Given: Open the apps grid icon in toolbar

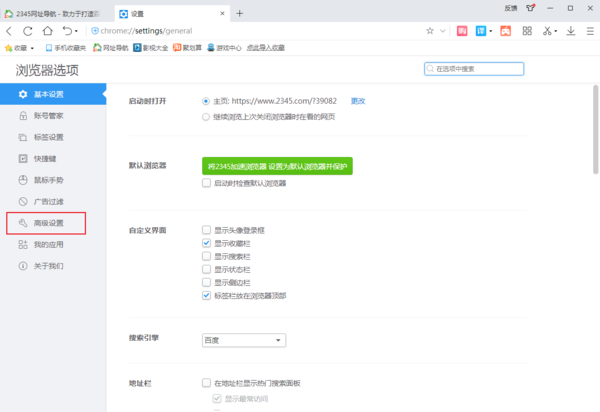Looking at the screenshot, I should [527, 31].
